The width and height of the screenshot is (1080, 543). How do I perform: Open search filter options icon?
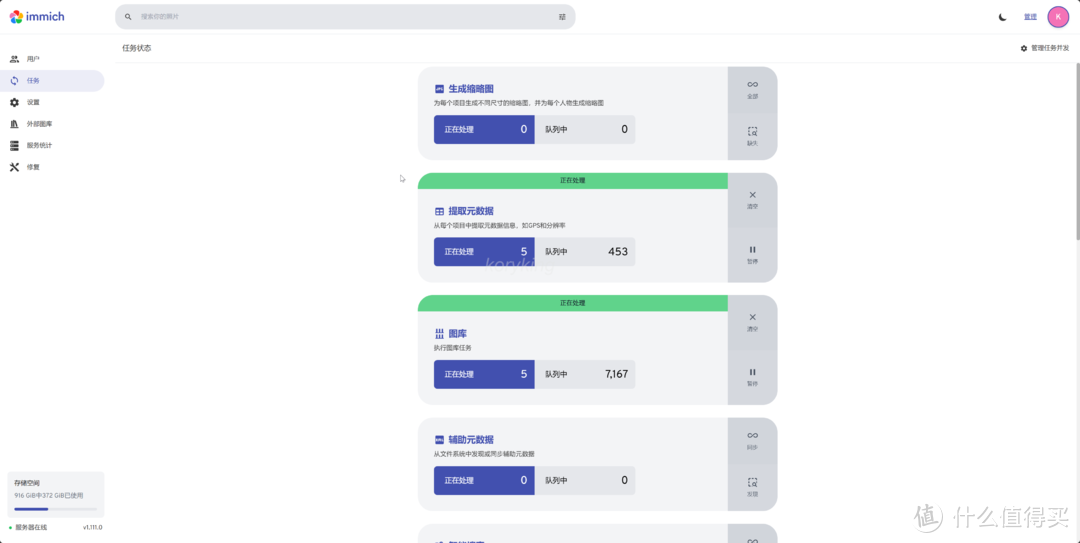(x=562, y=17)
